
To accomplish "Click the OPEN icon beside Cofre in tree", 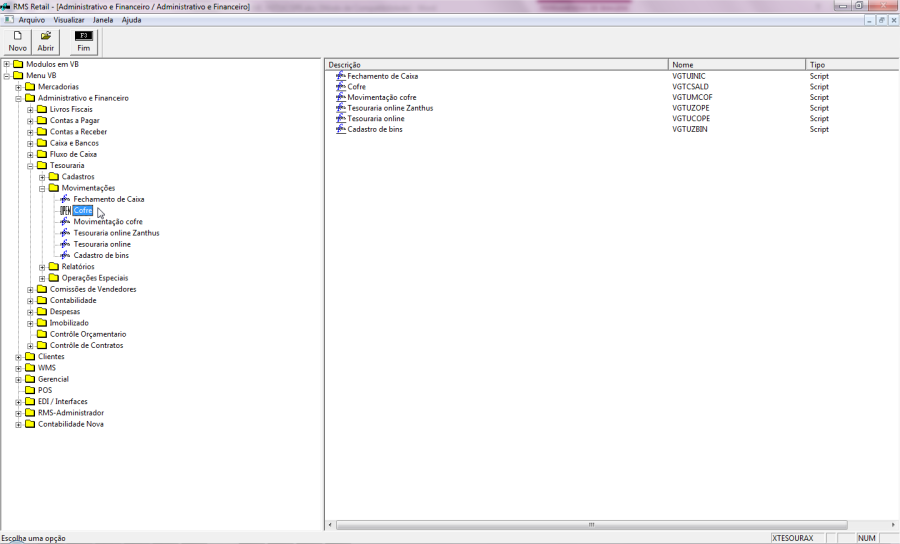I will [x=65, y=211].
